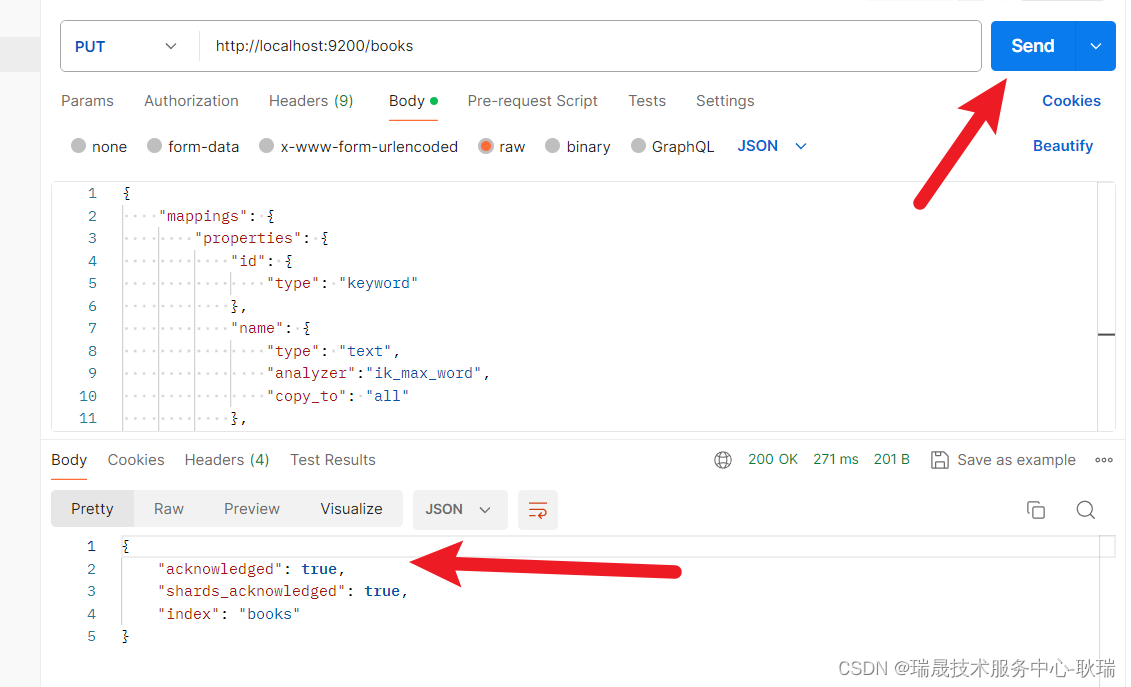
Task: Click the "books" index value in response
Action: [x=270, y=613]
